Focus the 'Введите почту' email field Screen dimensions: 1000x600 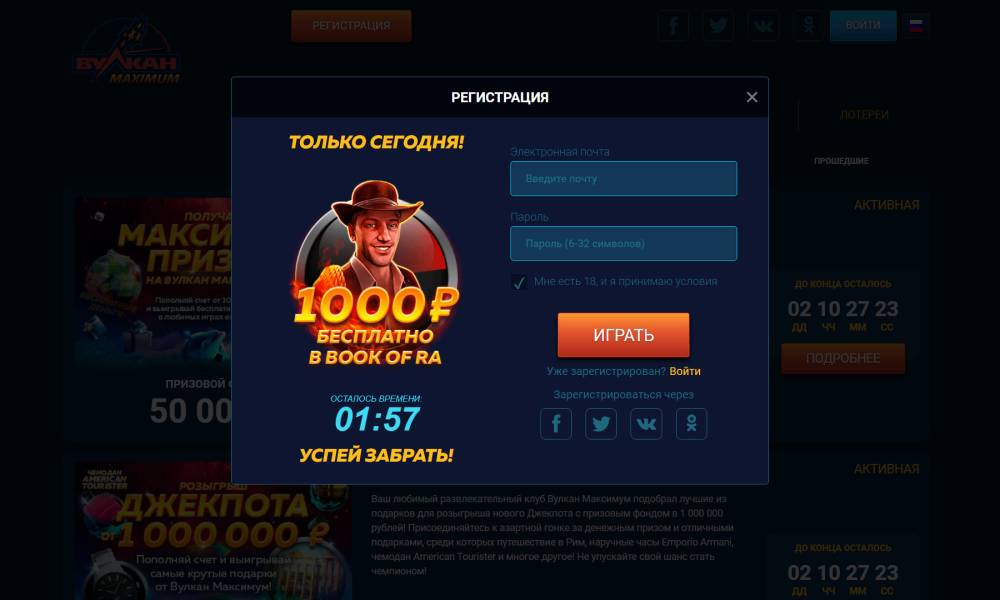click(623, 179)
